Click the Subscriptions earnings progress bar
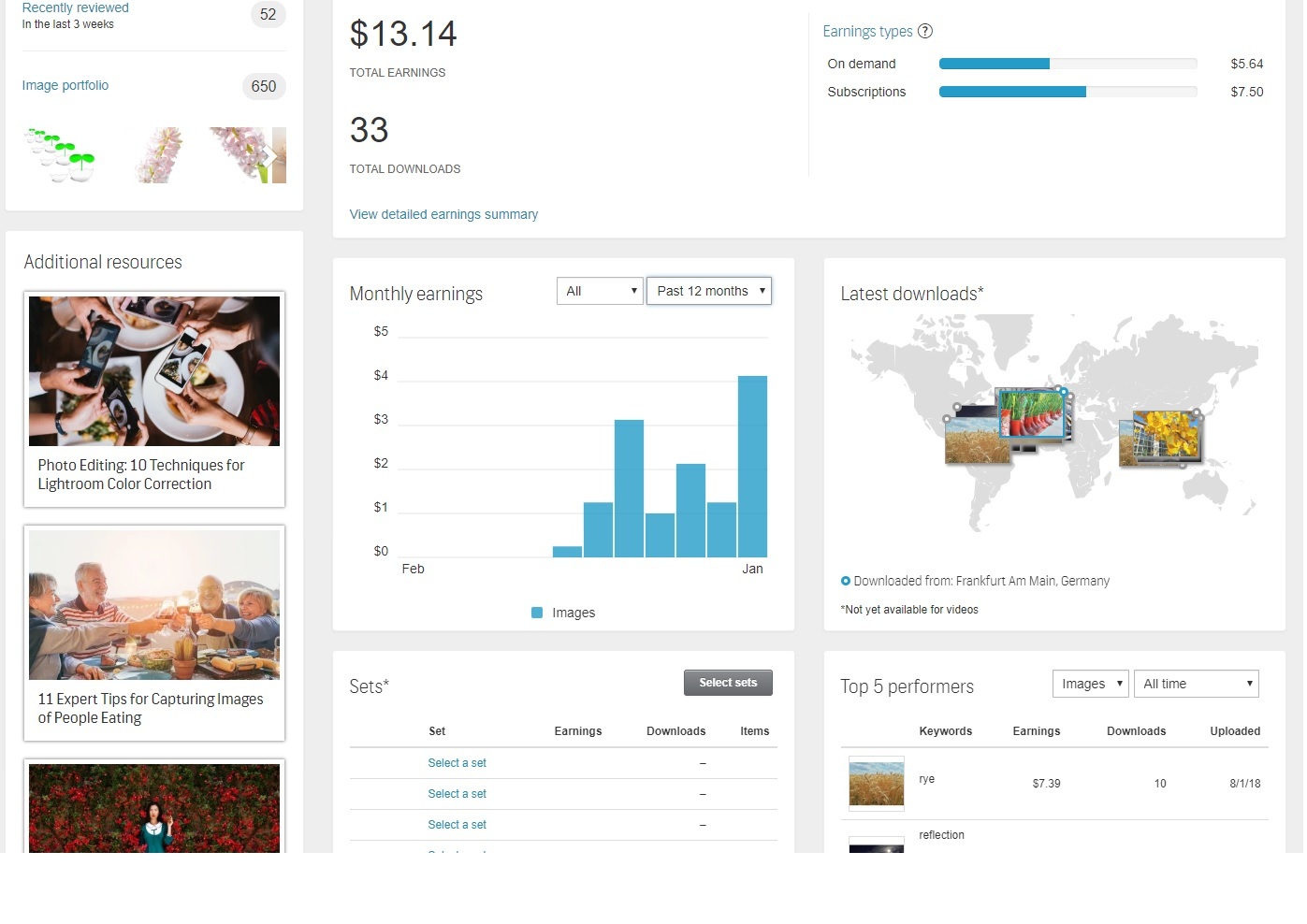Viewport: 1307px width, 924px height. click(x=1067, y=92)
